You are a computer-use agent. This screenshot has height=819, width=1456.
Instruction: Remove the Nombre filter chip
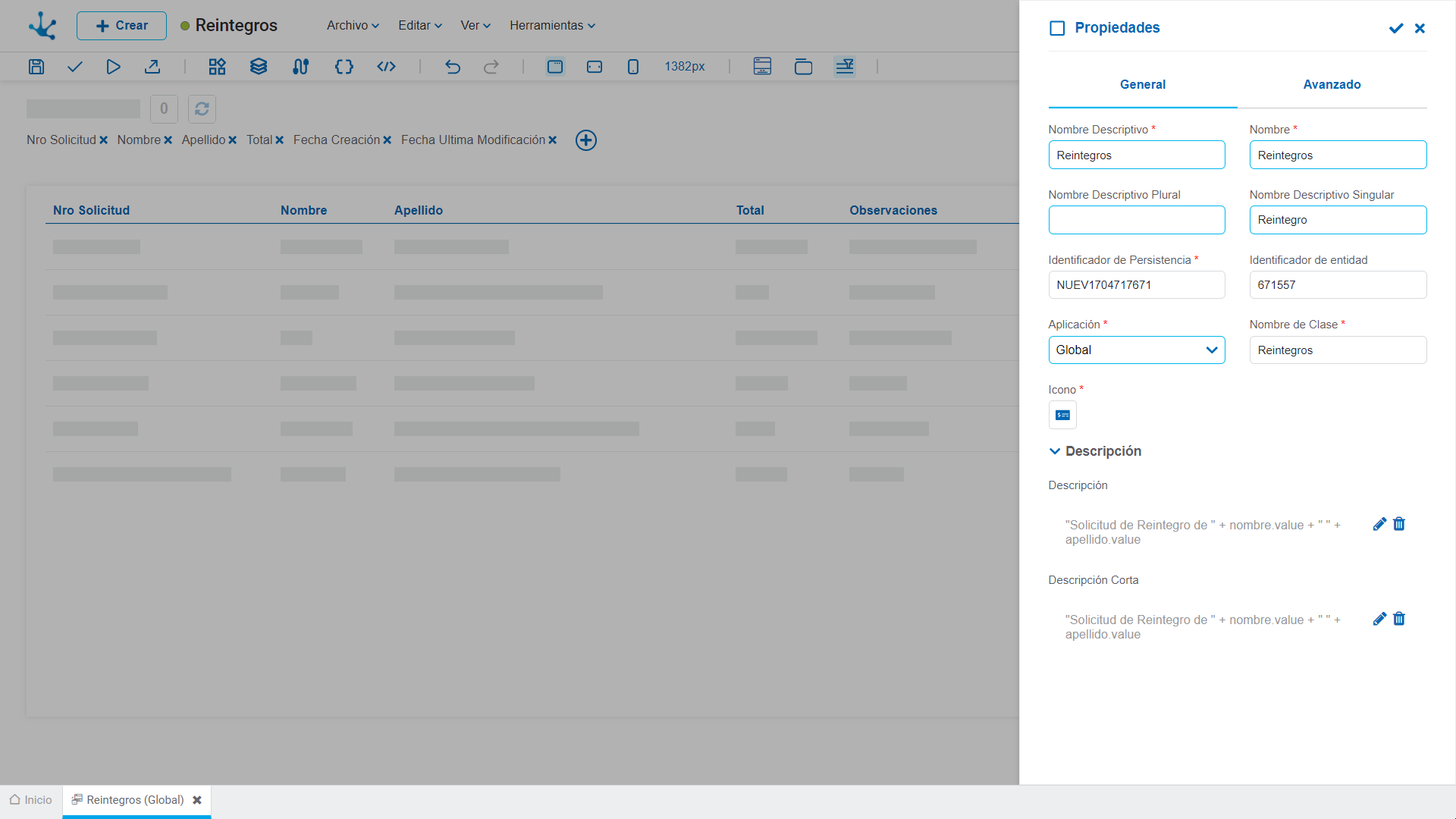168,140
